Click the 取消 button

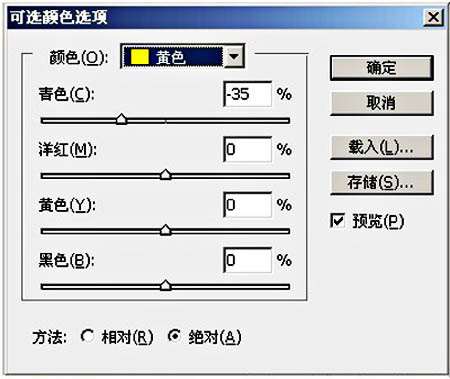(x=382, y=103)
